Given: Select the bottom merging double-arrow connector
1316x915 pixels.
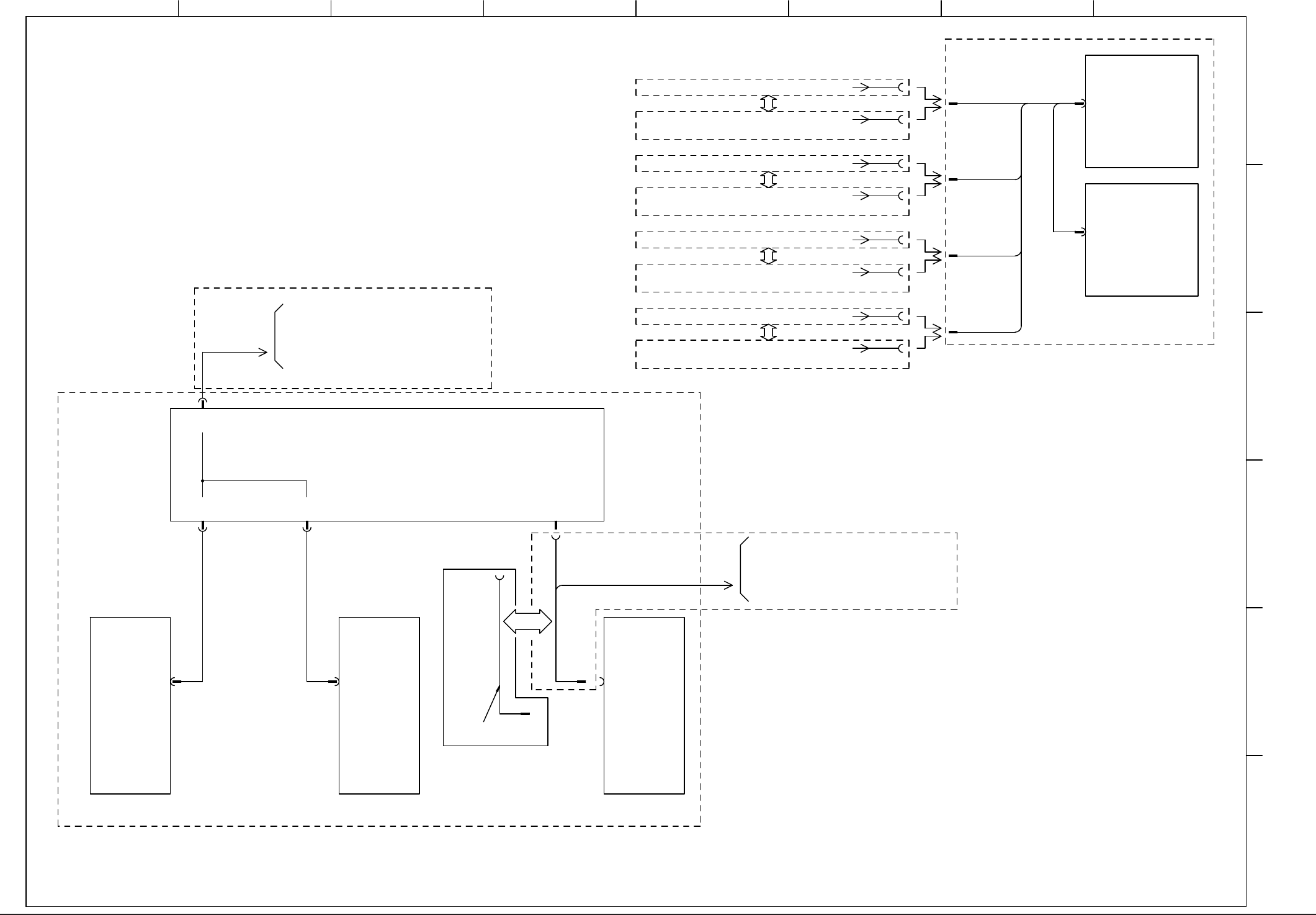Looking at the screenshot, I should point(929,332).
